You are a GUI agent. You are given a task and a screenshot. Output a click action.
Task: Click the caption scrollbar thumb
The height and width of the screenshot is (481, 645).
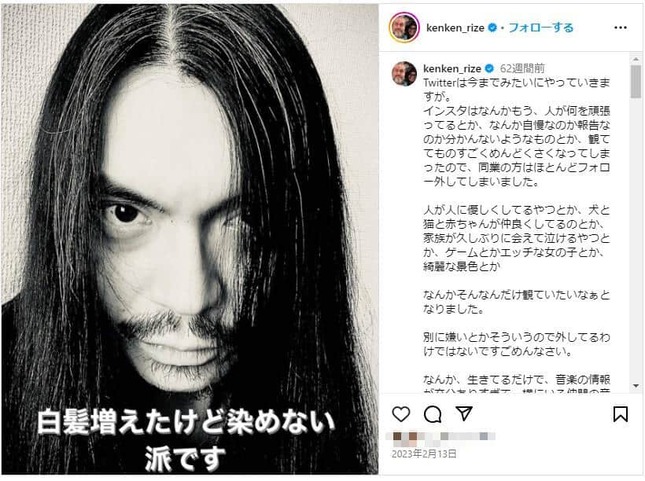coord(636,81)
